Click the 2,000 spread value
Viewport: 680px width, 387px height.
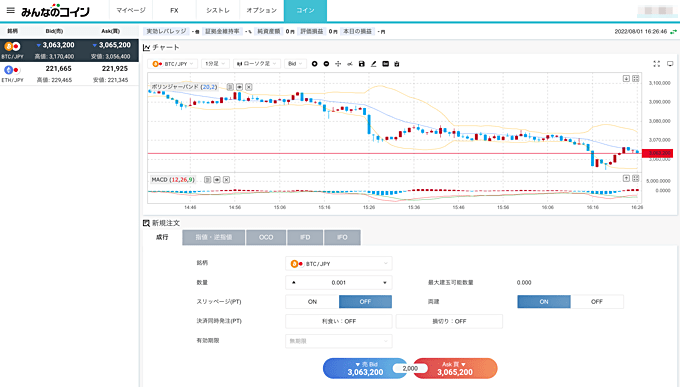click(410, 368)
